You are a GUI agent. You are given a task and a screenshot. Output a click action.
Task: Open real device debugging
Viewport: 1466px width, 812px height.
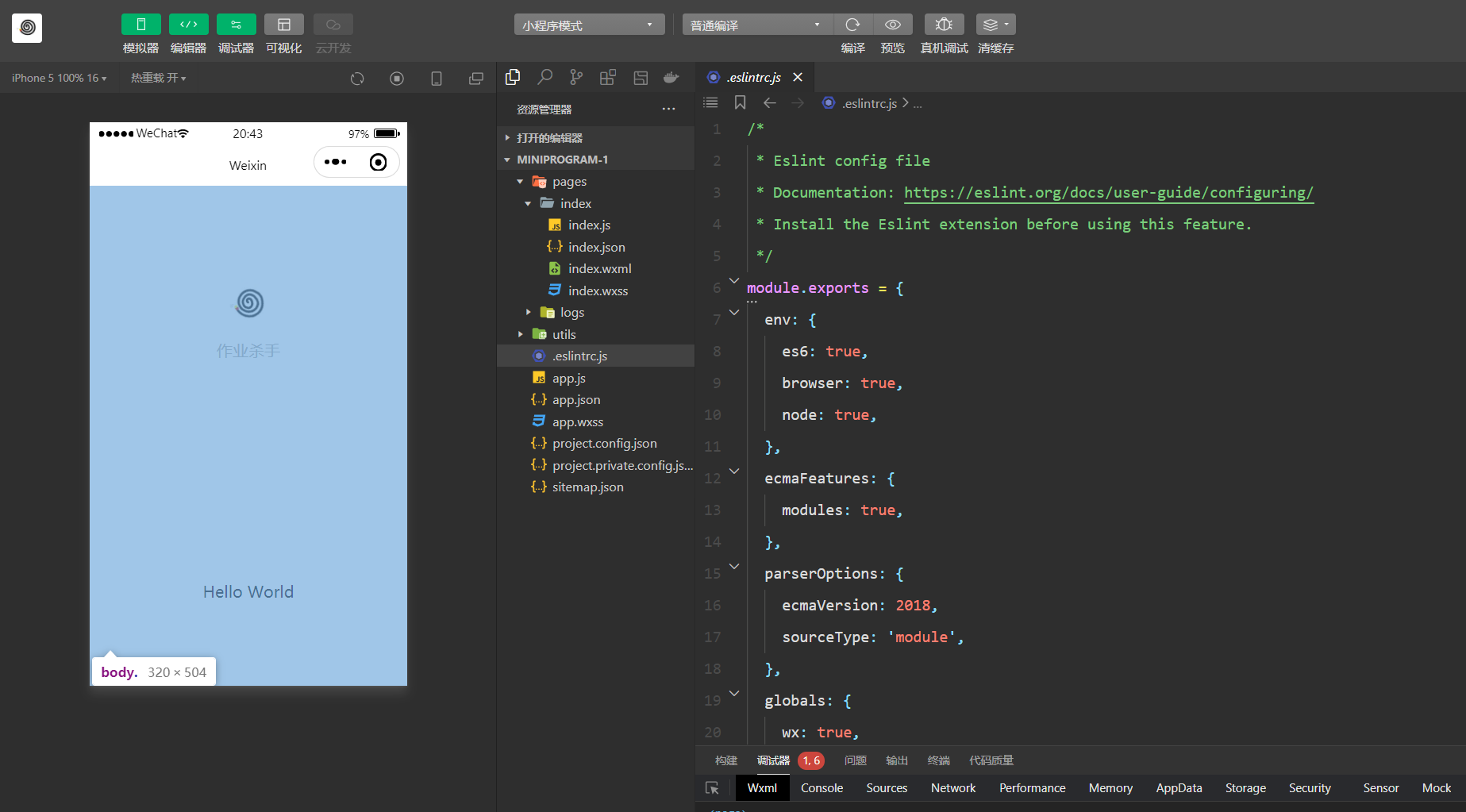click(944, 25)
